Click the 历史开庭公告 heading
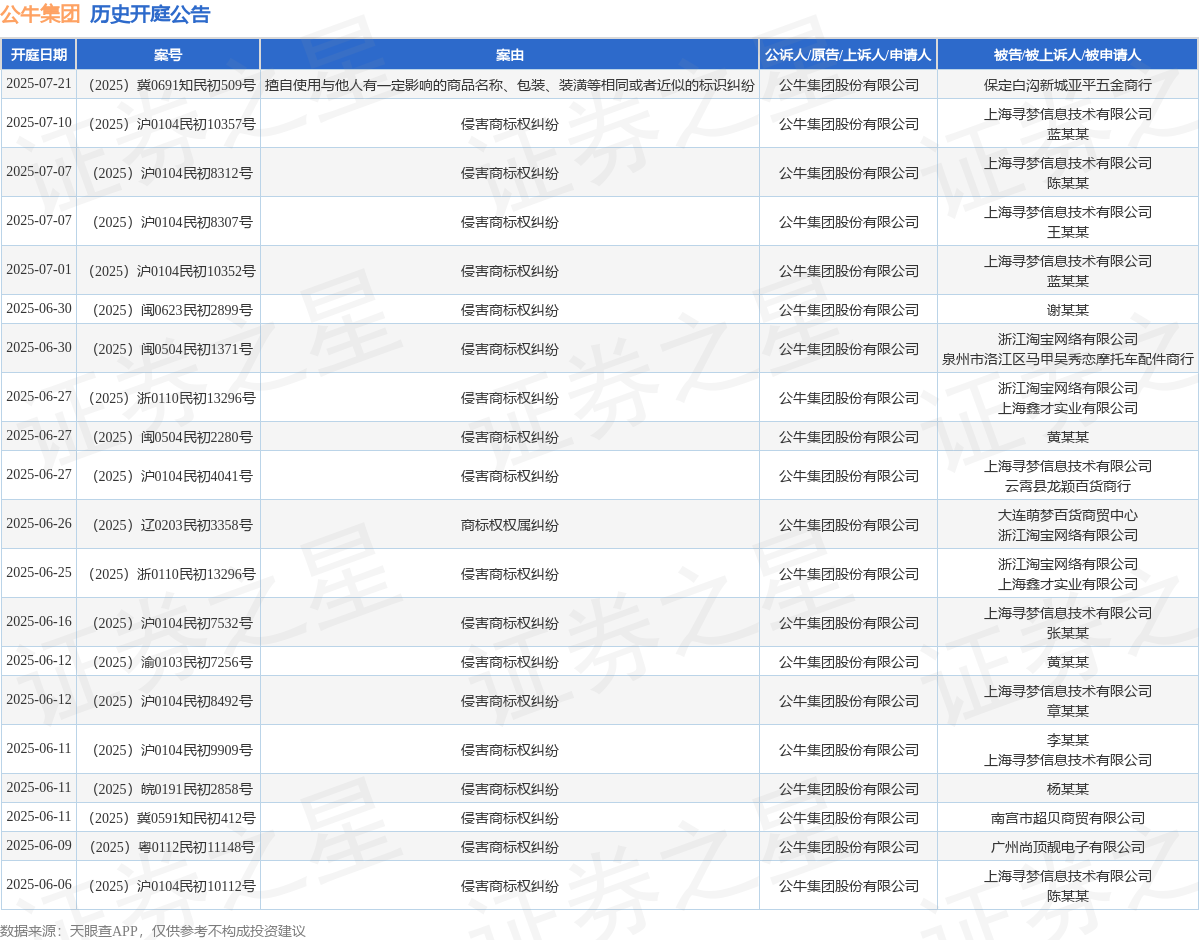Image resolution: width=1199 pixels, height=940 pixels. point(150,14)
